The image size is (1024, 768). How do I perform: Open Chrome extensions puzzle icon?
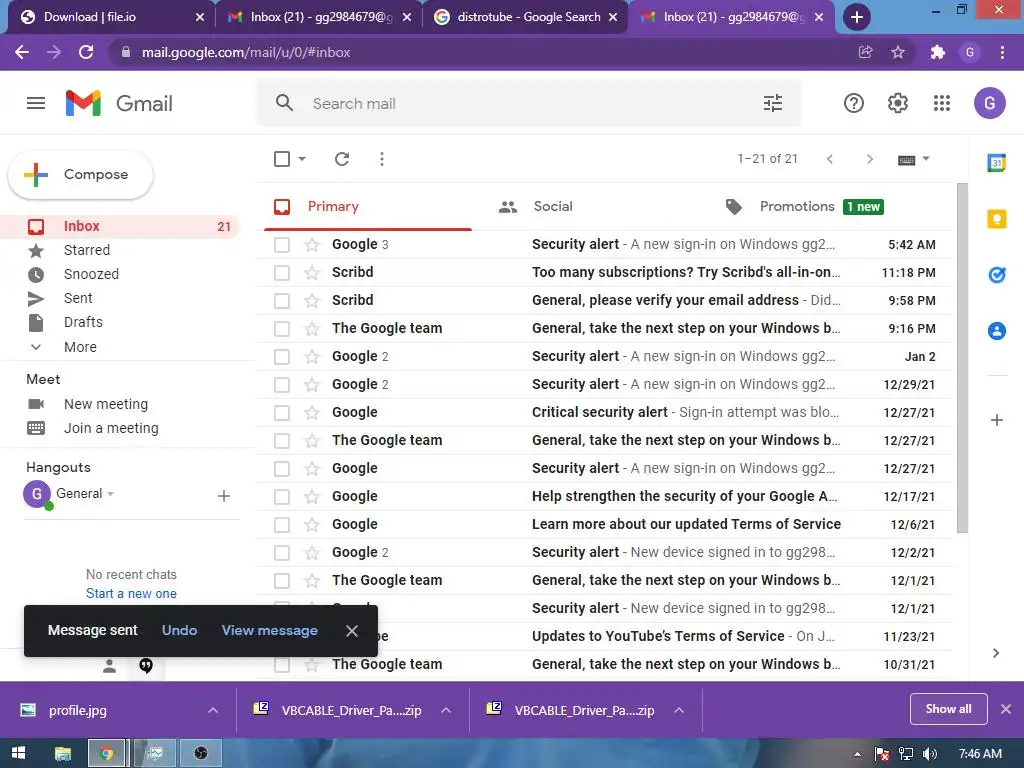click(x=938, y=52)
